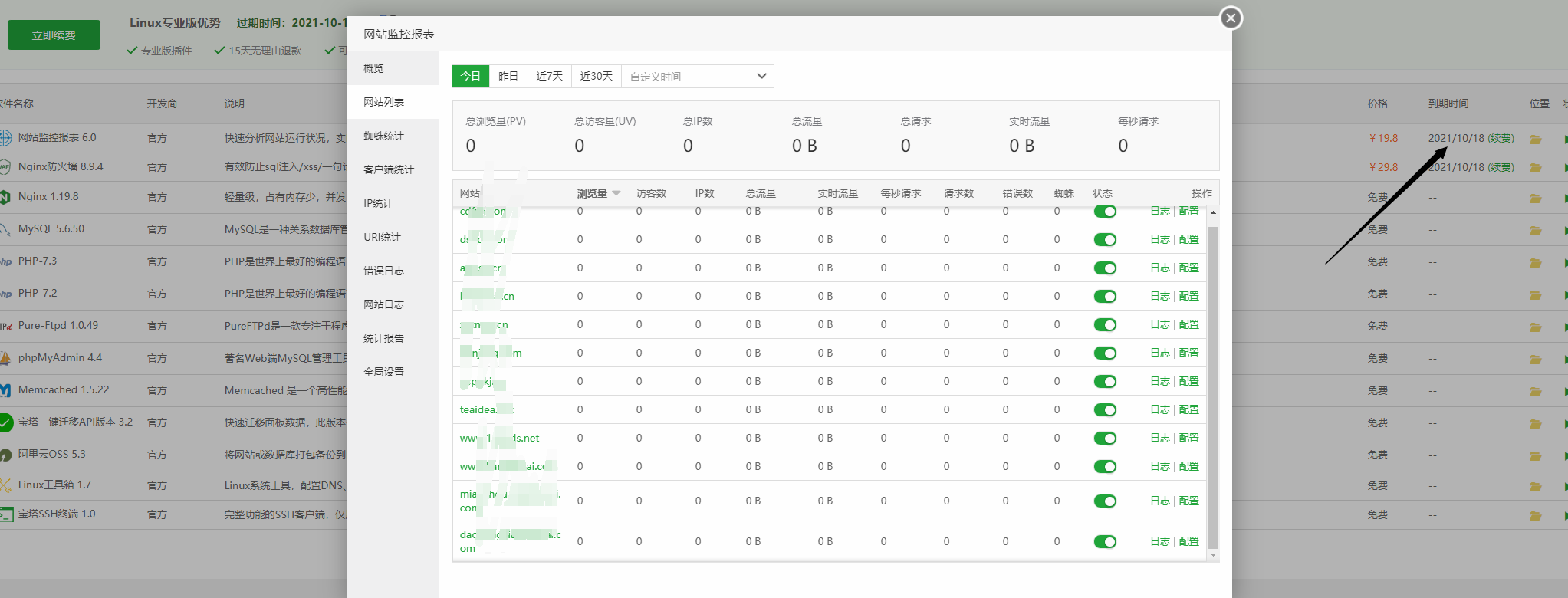Viewport: 1568px width, 598px height.
Task: Click scrollbar down arrow in site table
Action: point(1213,555)
